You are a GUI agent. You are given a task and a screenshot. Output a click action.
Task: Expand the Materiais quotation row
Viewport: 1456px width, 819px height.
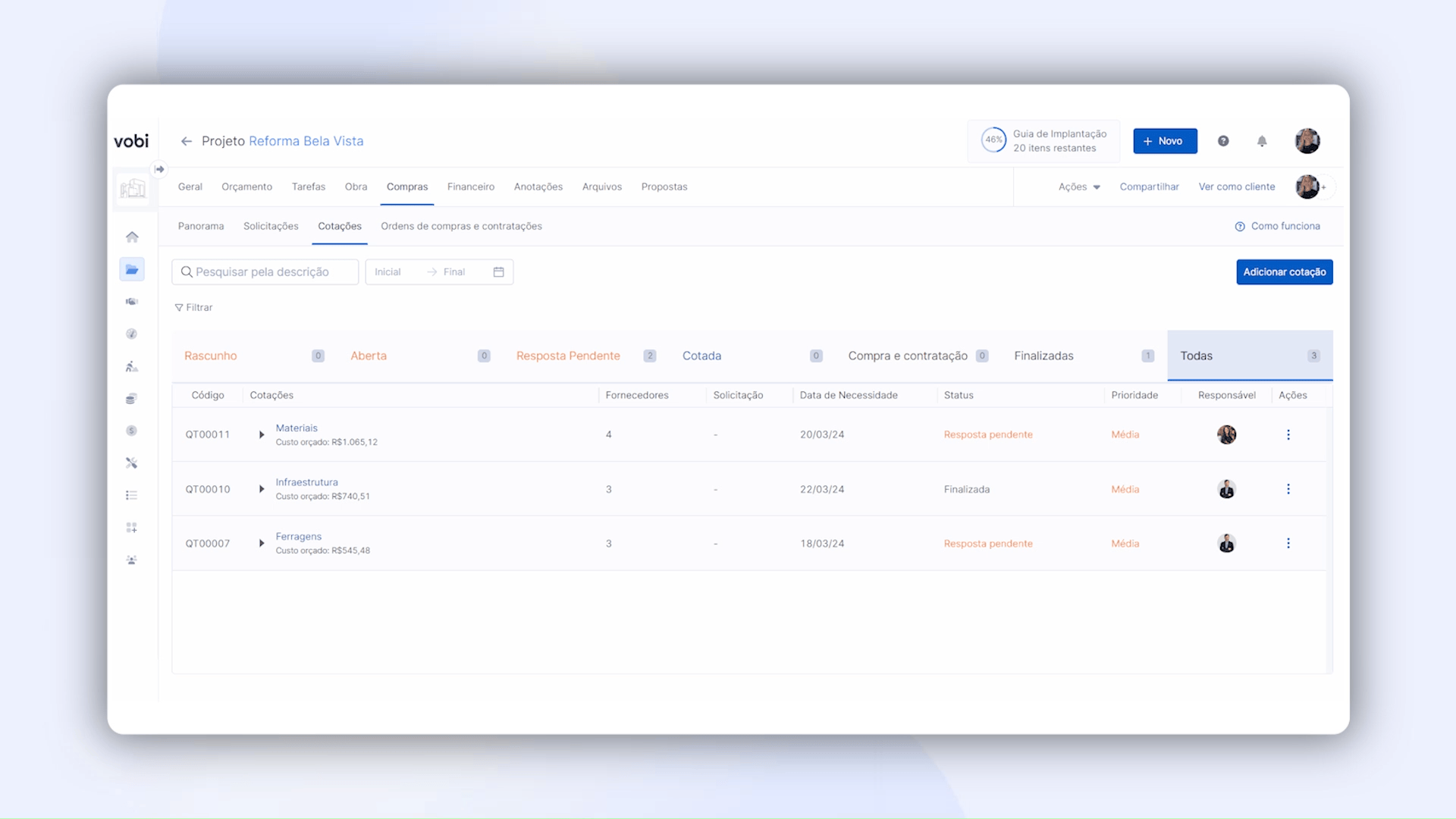coord(262,435)
